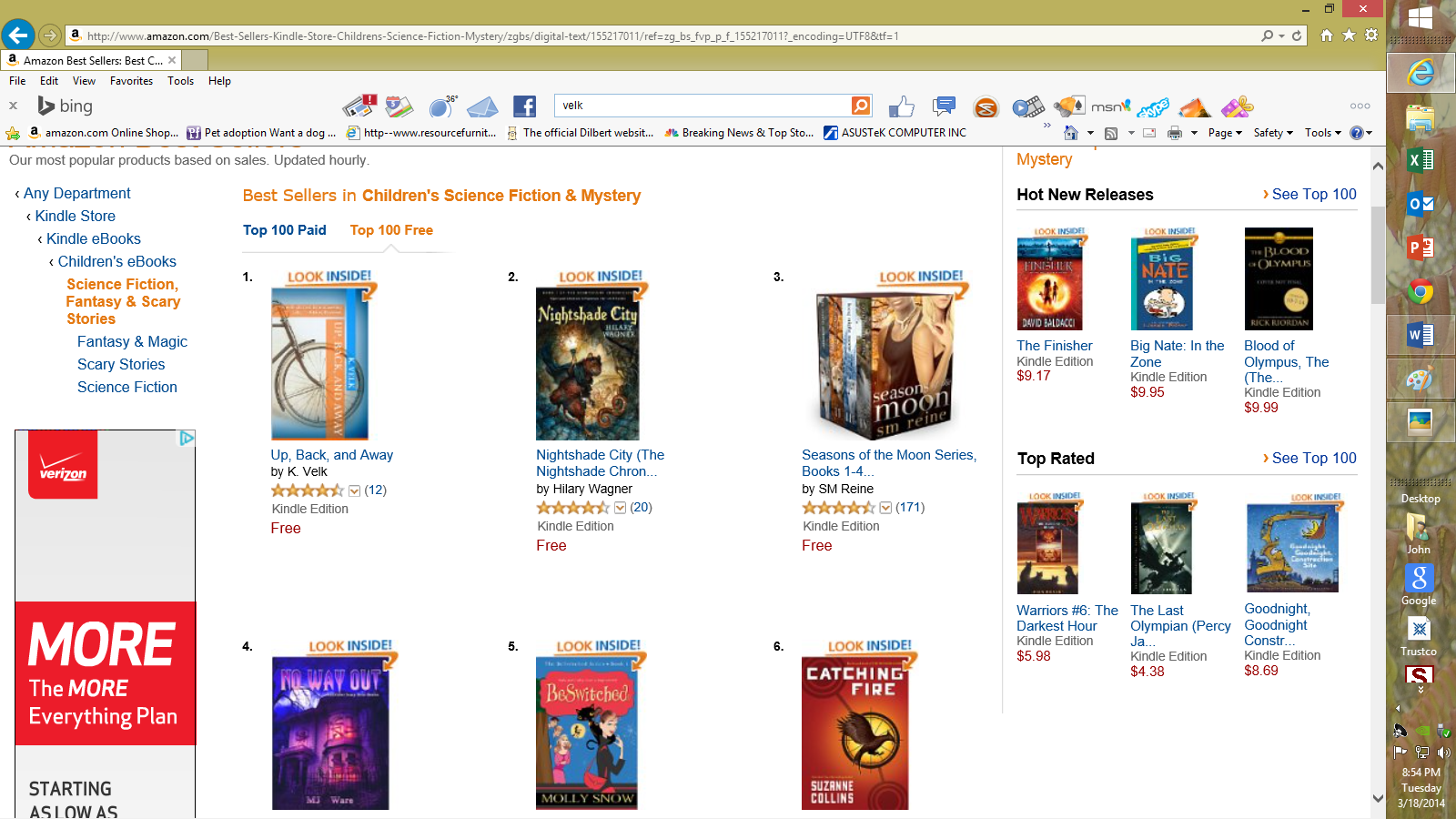Click the RSS feeds icon in command bar
1456x819 pixels.
1111,133
